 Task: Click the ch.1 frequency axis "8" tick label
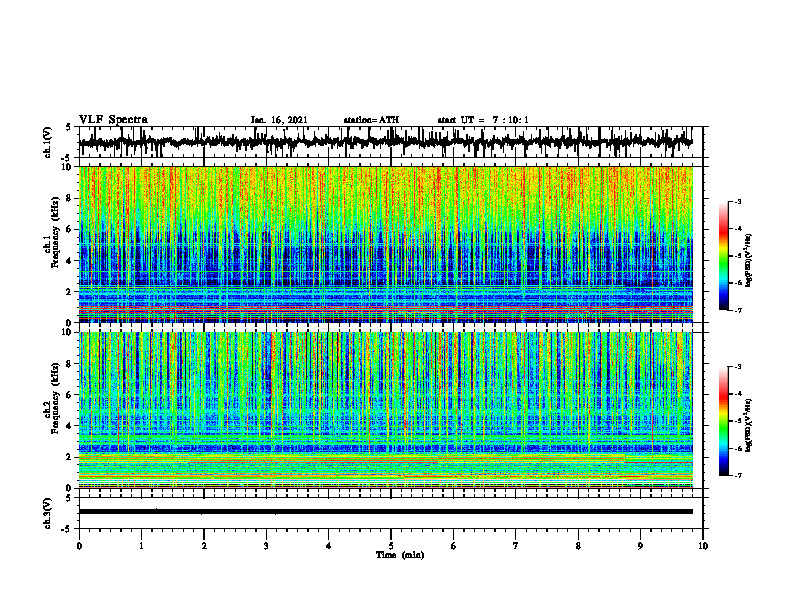69,199
